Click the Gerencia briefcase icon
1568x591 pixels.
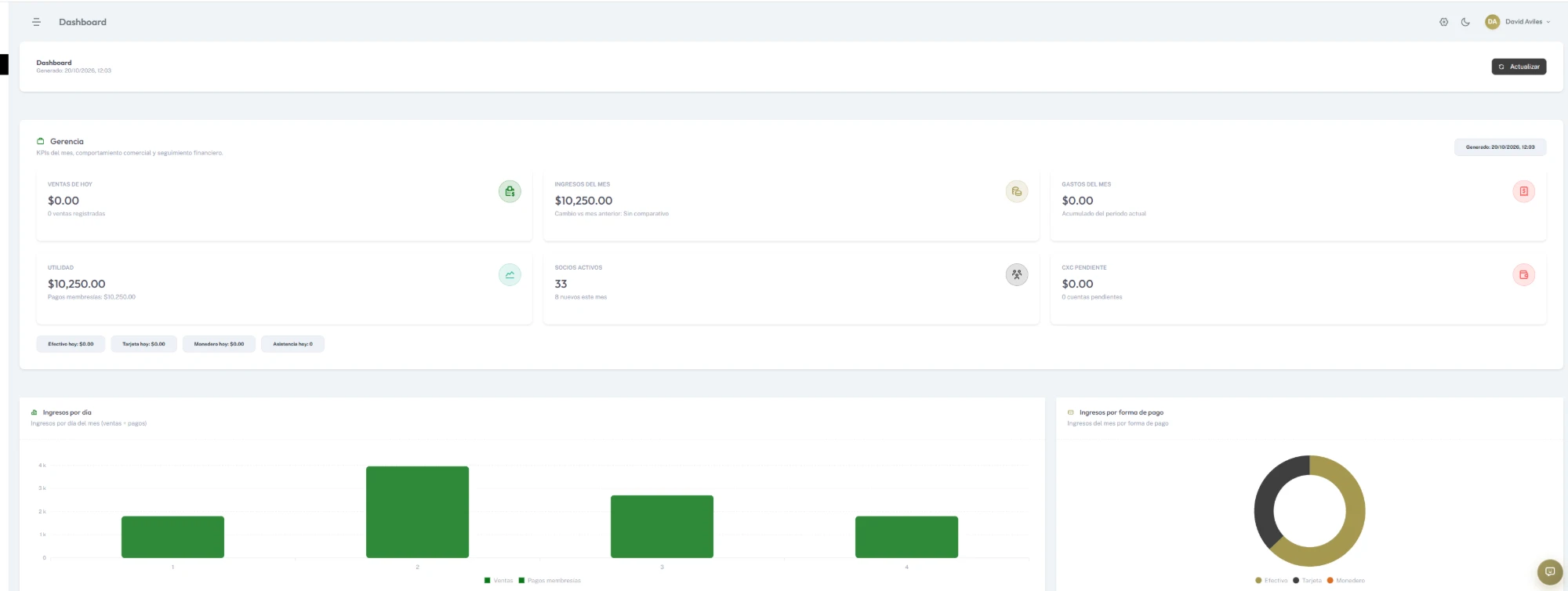pyautogui.click(x=40, y=141)
